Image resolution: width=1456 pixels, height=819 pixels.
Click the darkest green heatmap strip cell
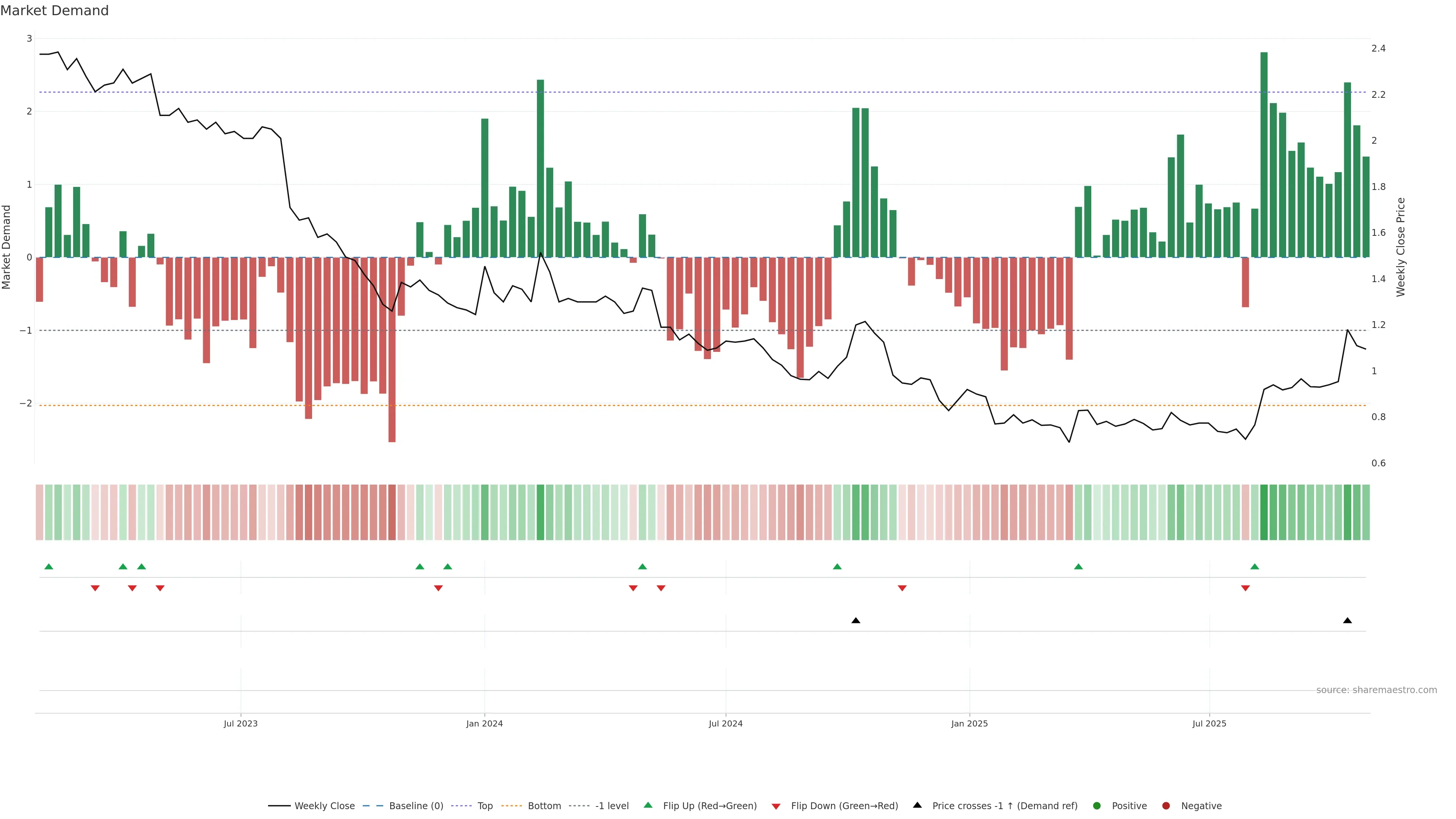point(1264,512)
